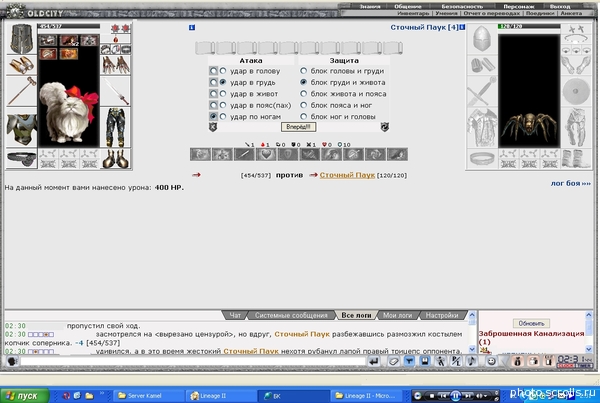The height and width of the screenshot is (403, 600).
Task: Click the spider opponent avatar
Action: (x=529, y=126)
